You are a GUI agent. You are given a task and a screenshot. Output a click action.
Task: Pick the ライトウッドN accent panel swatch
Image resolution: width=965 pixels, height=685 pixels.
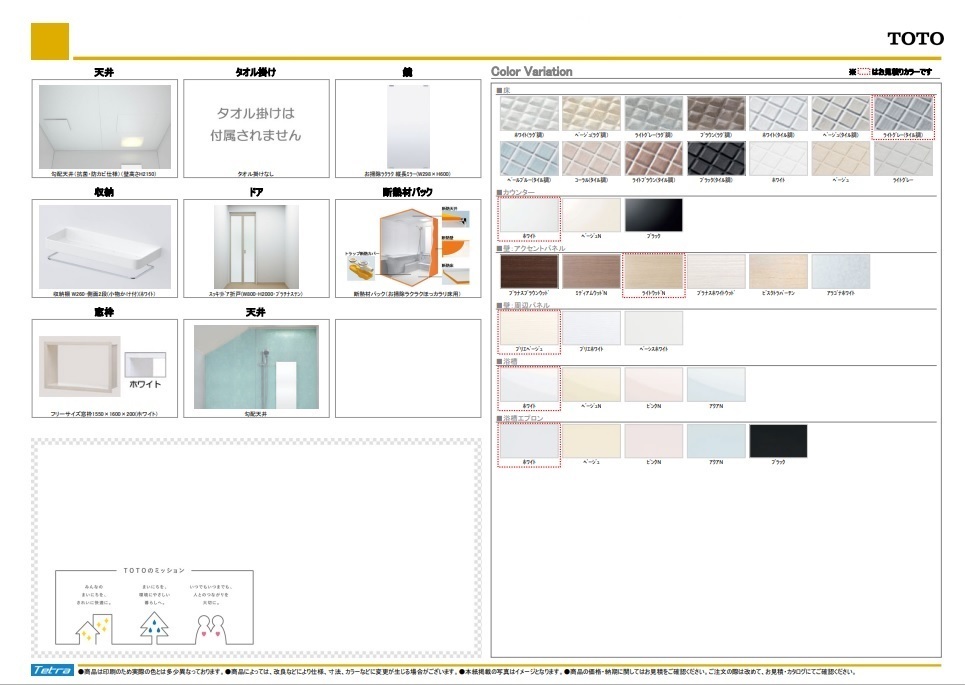(653, 271)
